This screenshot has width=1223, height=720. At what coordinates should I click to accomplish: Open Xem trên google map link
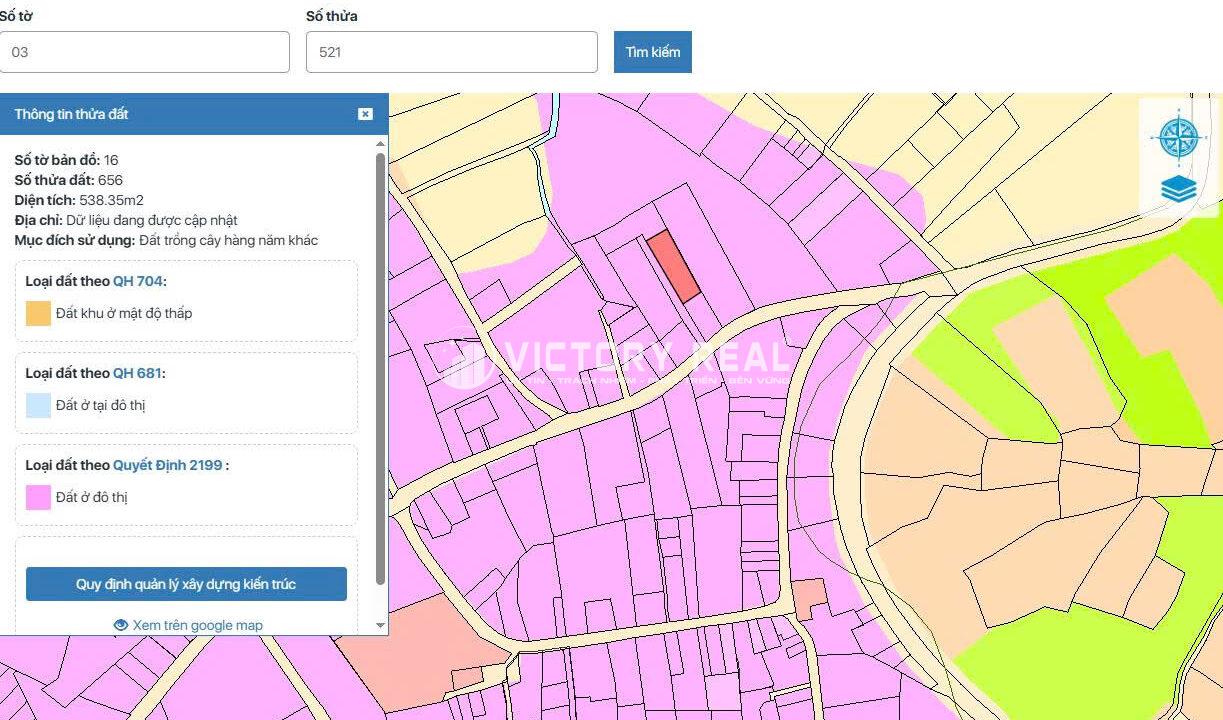click(198, 625)
